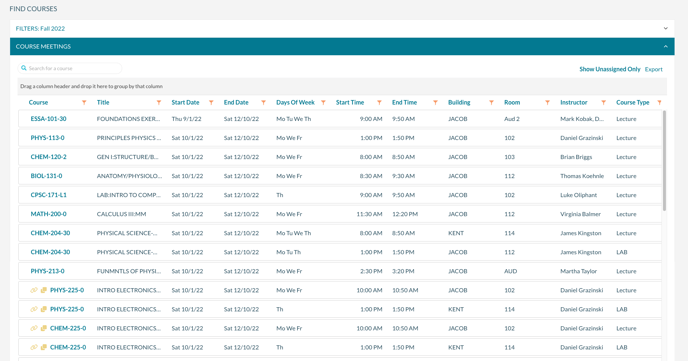Open the CPSC-171-L1 course link

pos(48,195)
